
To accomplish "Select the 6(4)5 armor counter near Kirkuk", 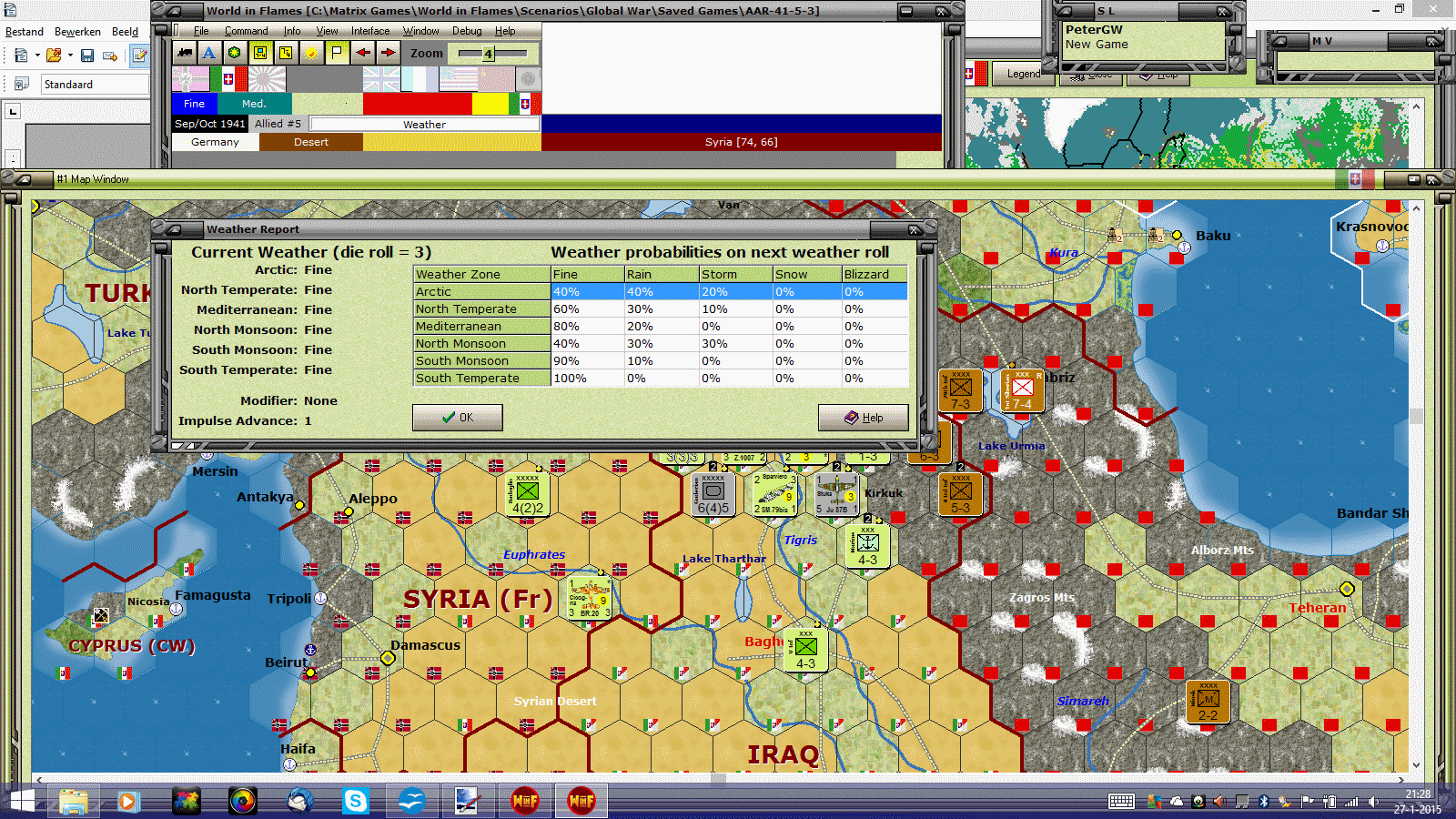I will coord(713,494).
